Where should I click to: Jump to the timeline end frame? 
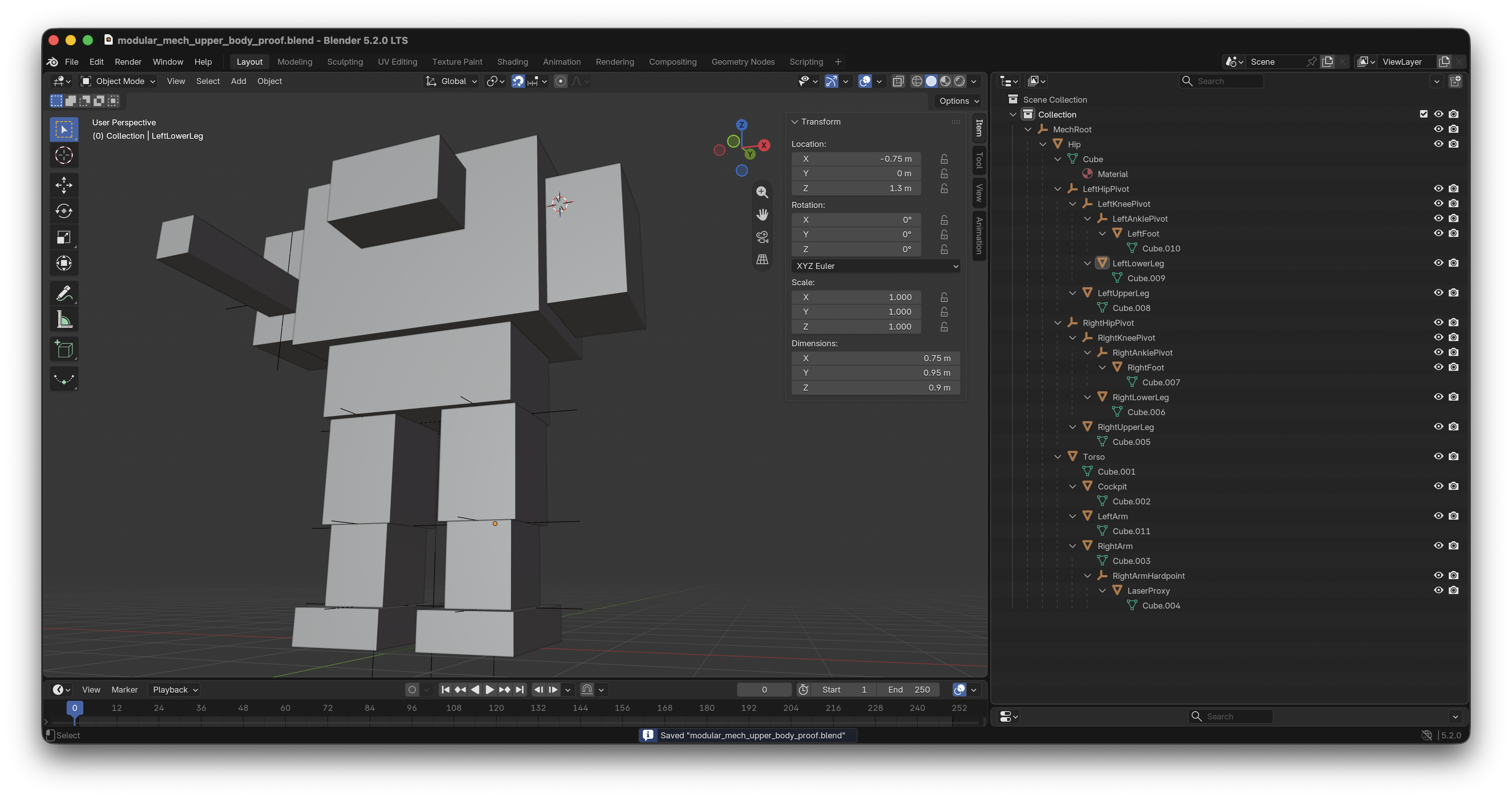tap(519, 690)
